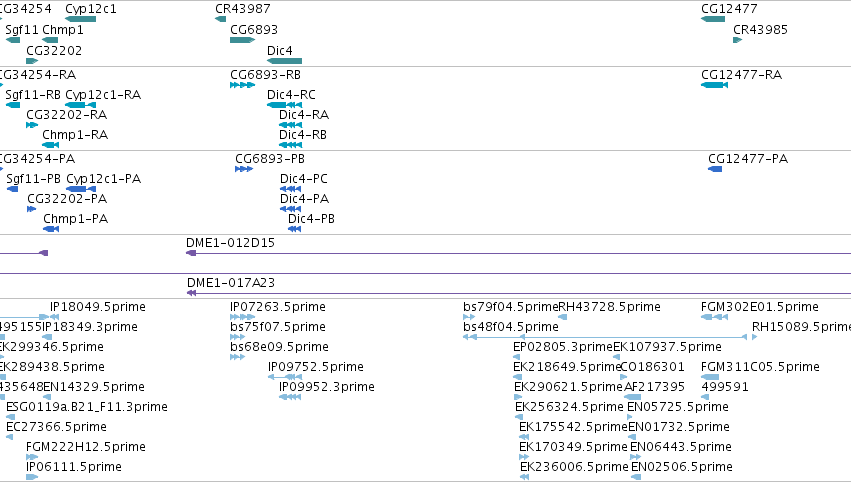
Task: Click the CG12477-RA transcript
Action: (x=714, y=85)
